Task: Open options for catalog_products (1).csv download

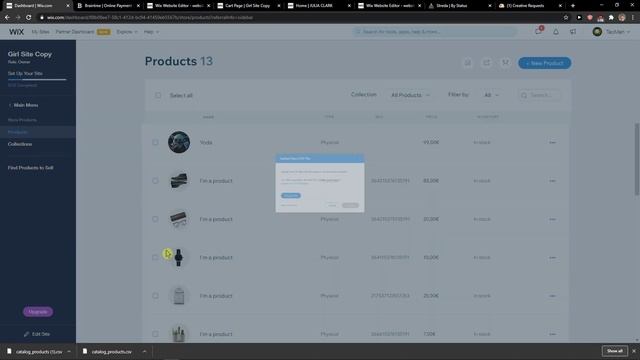Action: 69,351
